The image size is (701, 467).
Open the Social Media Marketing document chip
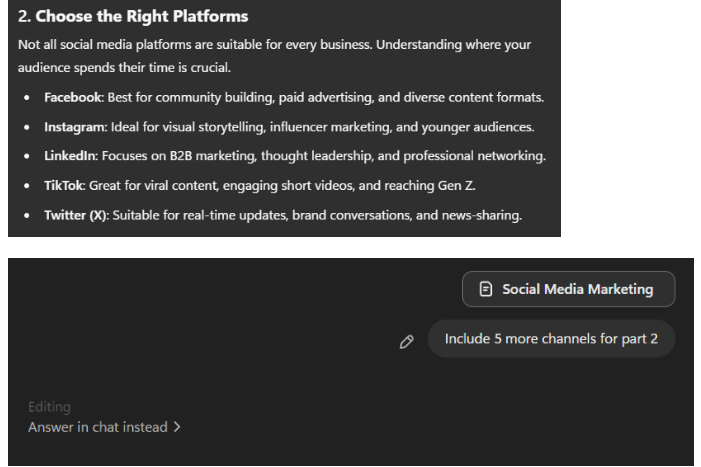pyautogui.click(x=568, y=289)
